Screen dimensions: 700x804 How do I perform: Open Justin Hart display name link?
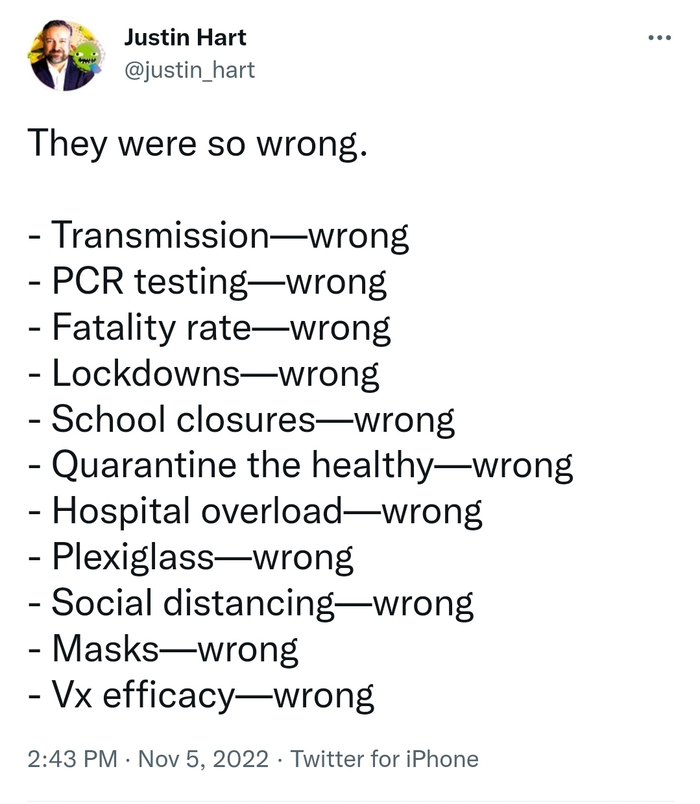click(185, 39)
